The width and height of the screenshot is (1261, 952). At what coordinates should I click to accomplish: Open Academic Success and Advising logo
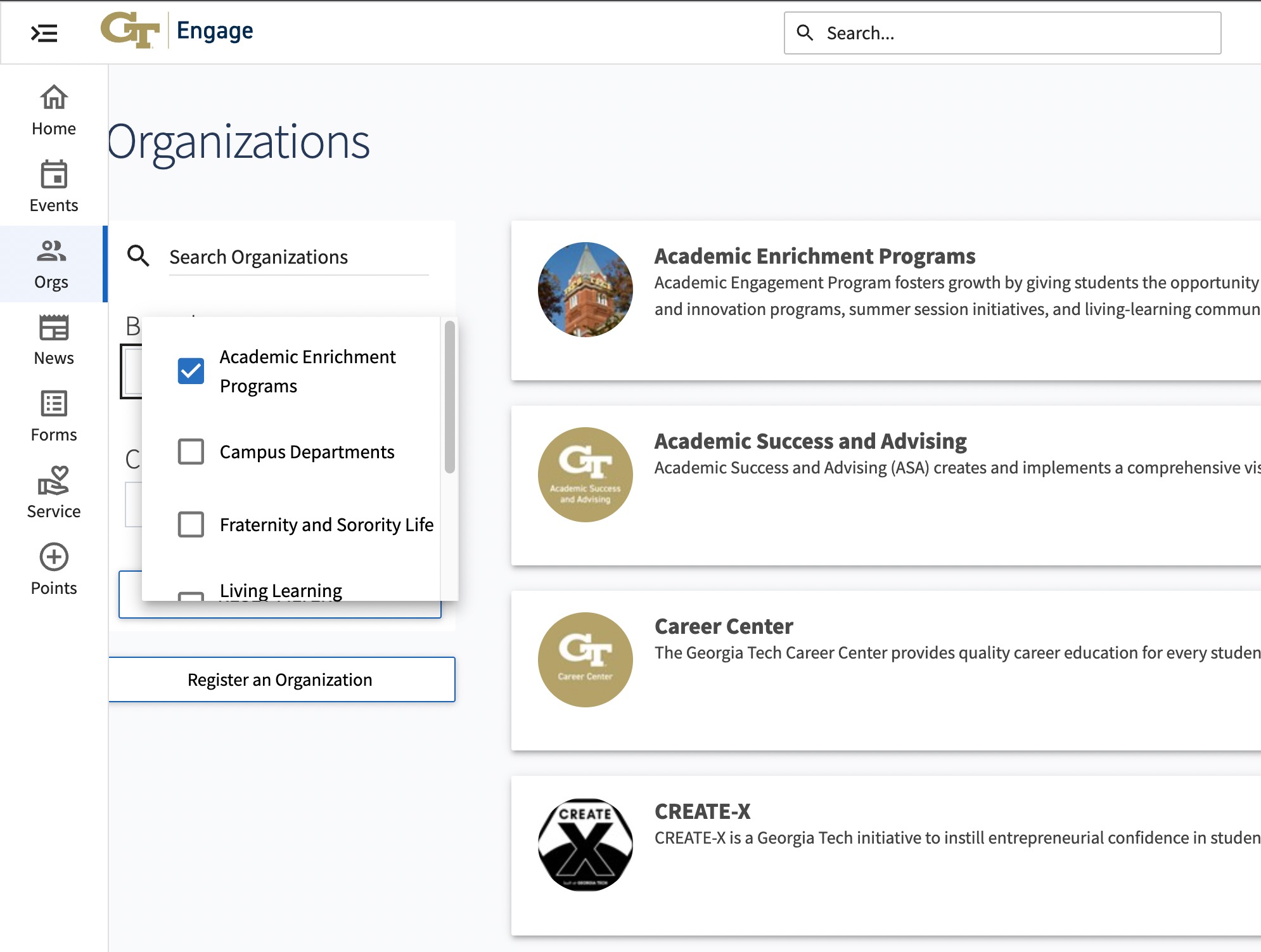pos(585,475)
